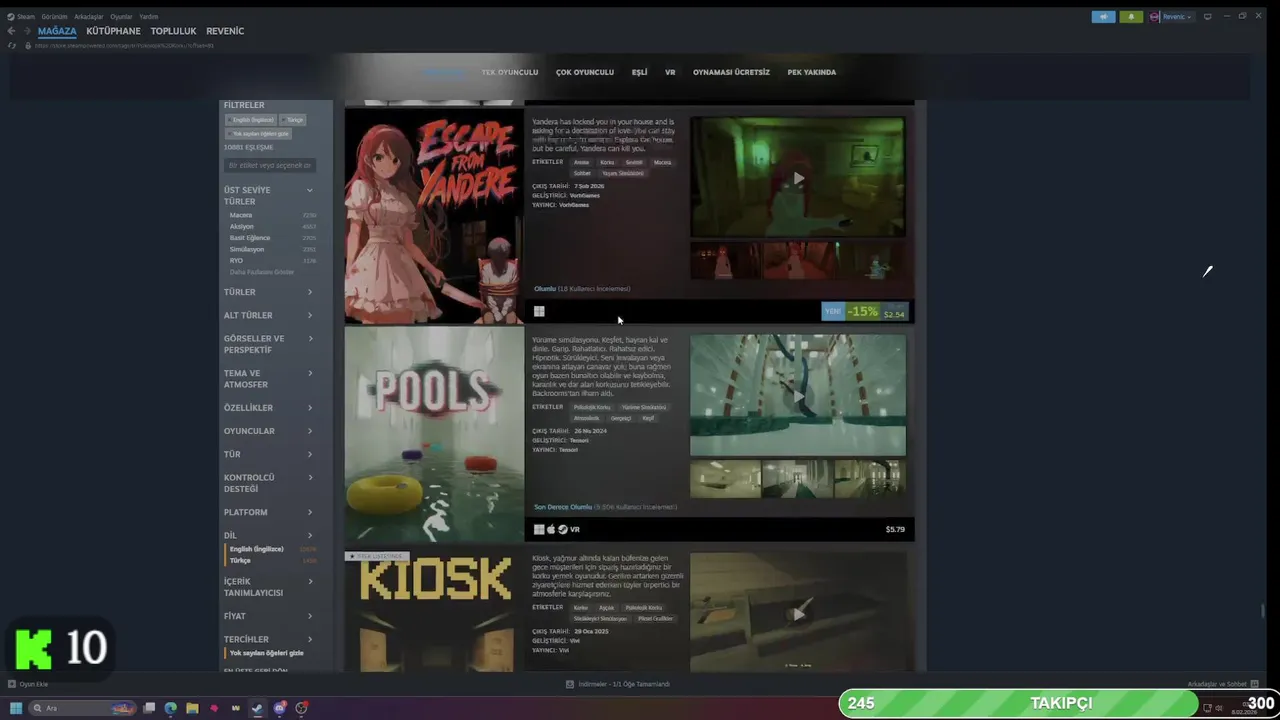Reload the store page with refresh icon
1280x720 pixels.
(x=13, y=45)
